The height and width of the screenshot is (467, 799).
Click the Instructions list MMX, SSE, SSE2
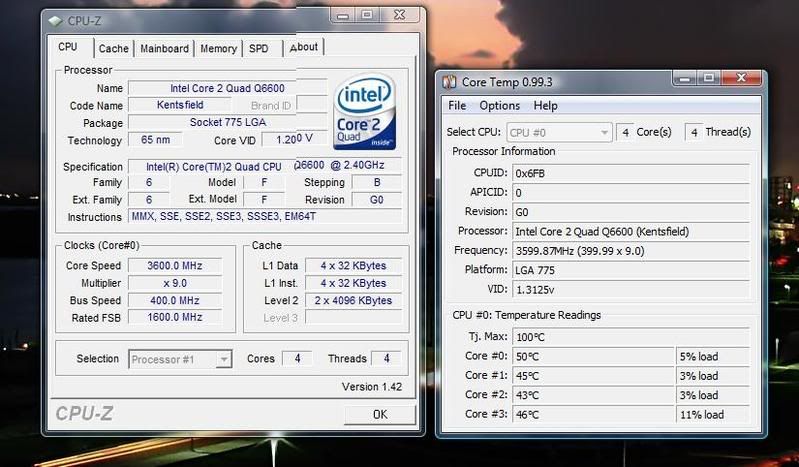(x=264, y=216)
